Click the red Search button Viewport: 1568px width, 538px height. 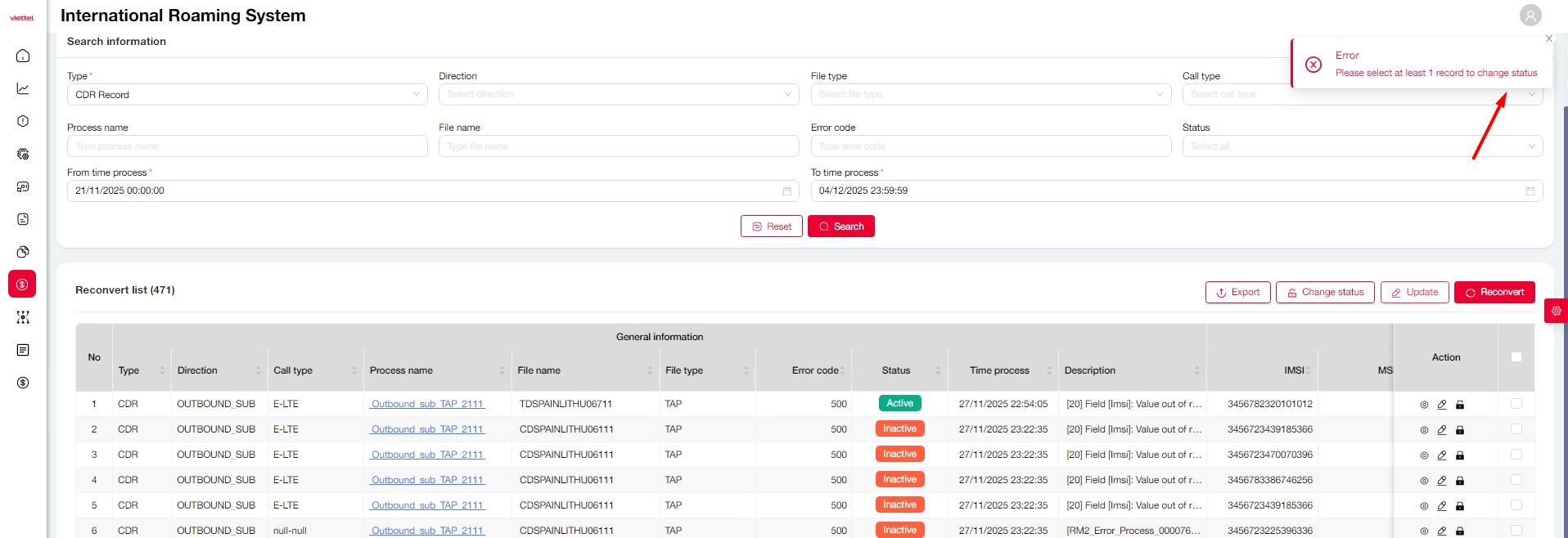coord(840,226)
